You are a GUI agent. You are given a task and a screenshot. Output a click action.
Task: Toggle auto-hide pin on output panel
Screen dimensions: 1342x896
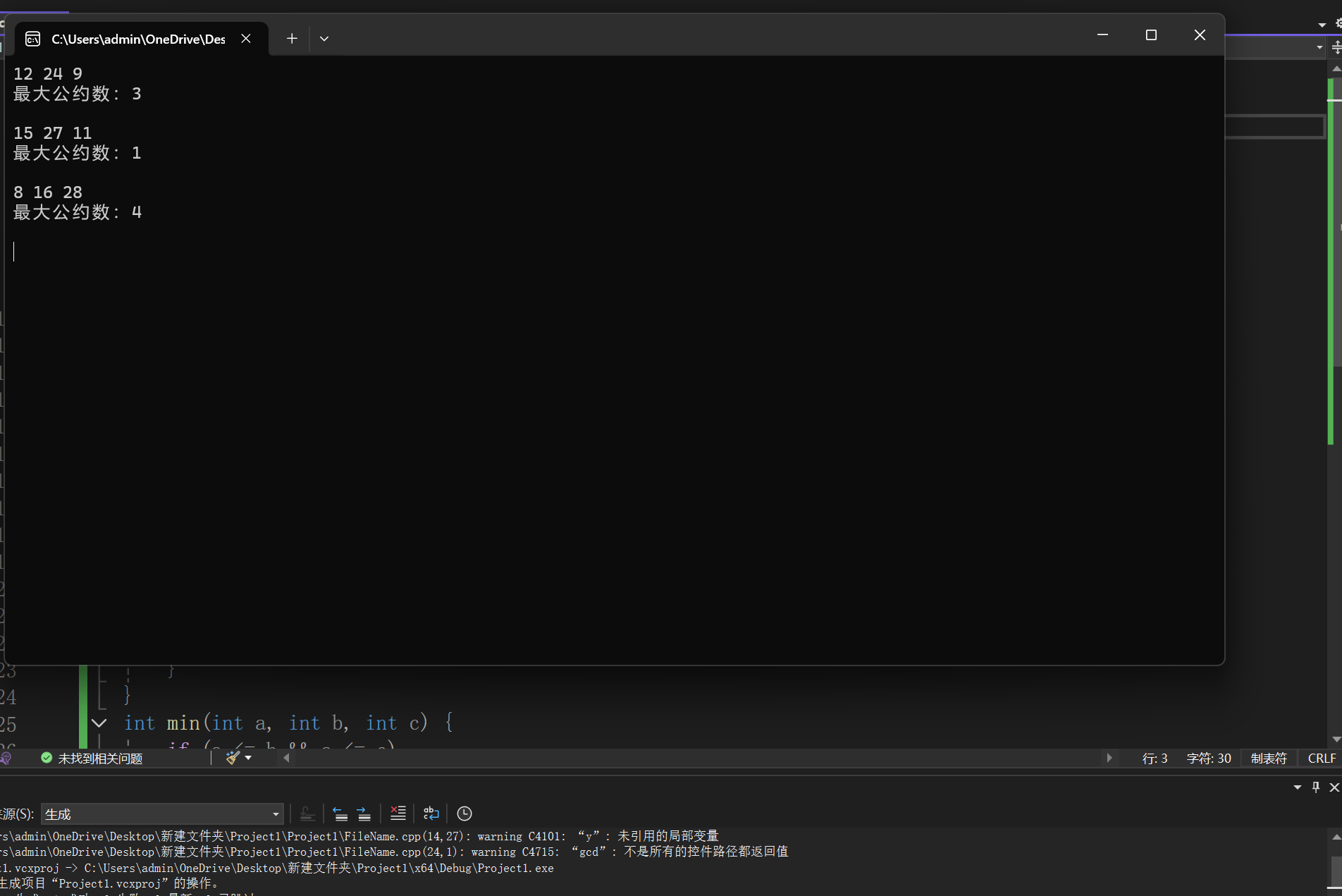[x=1316, y=787]
